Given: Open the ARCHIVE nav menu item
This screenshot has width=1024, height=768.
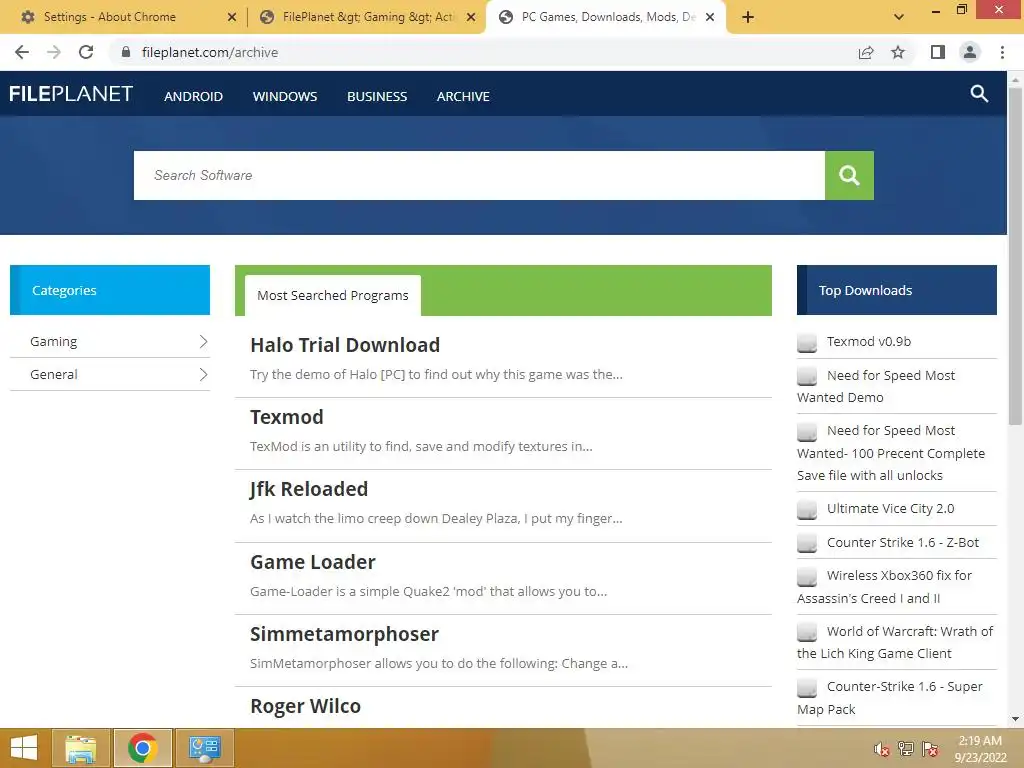Looking at the screenshot, I should 463,97.
